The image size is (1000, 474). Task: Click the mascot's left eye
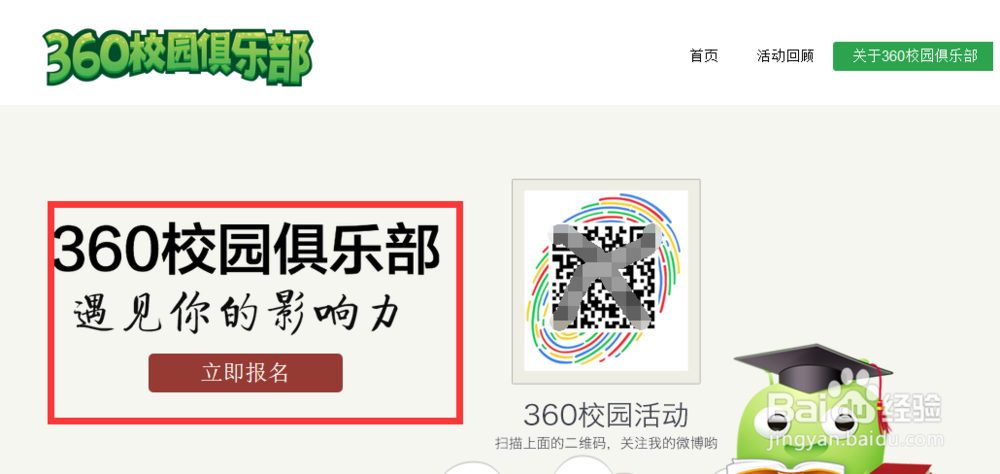pos(776,422)
